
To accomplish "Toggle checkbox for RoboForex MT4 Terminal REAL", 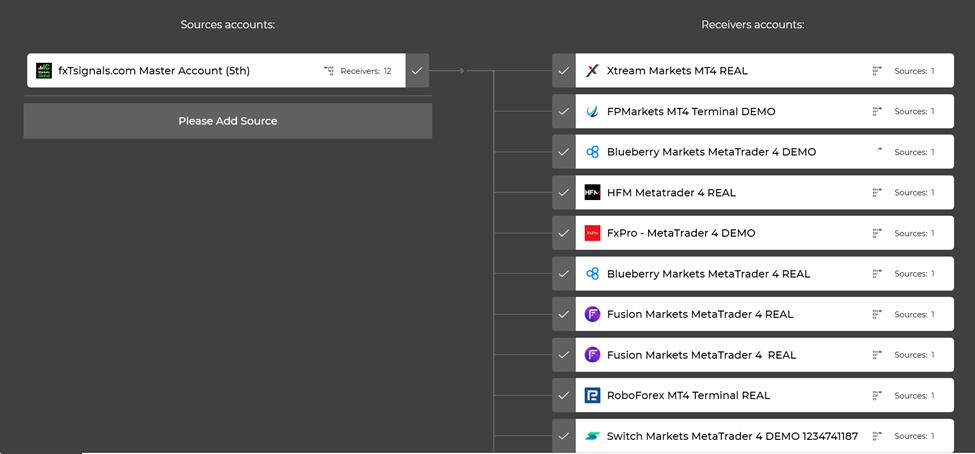I will [564, 395].
